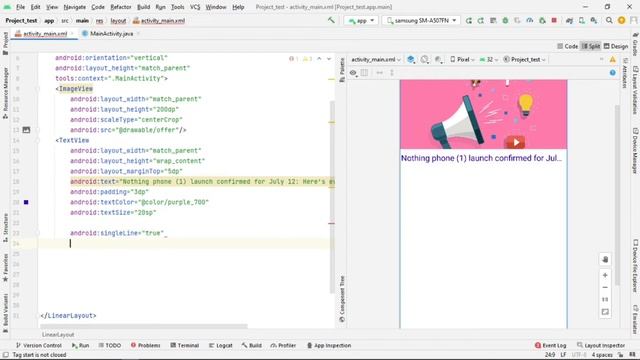The height and width of the screenshot is (360, 640).
Task: Click the Attach debugger to process icon
Action: 542,20
